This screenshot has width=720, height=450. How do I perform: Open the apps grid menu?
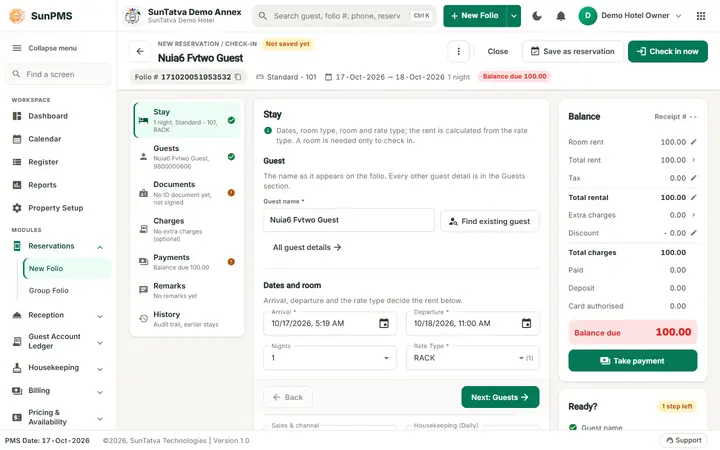click(x=701, y=16)
